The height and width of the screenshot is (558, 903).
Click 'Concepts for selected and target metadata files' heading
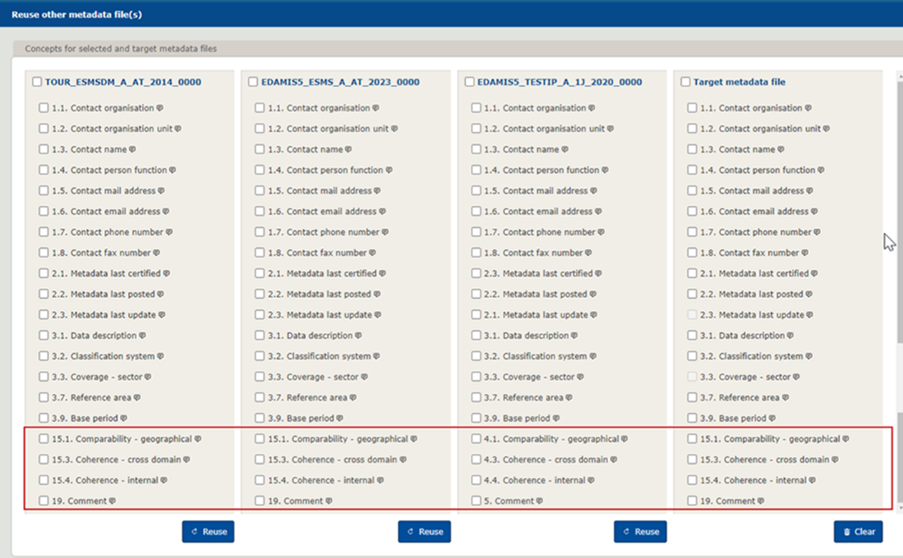tap(121, 48)
